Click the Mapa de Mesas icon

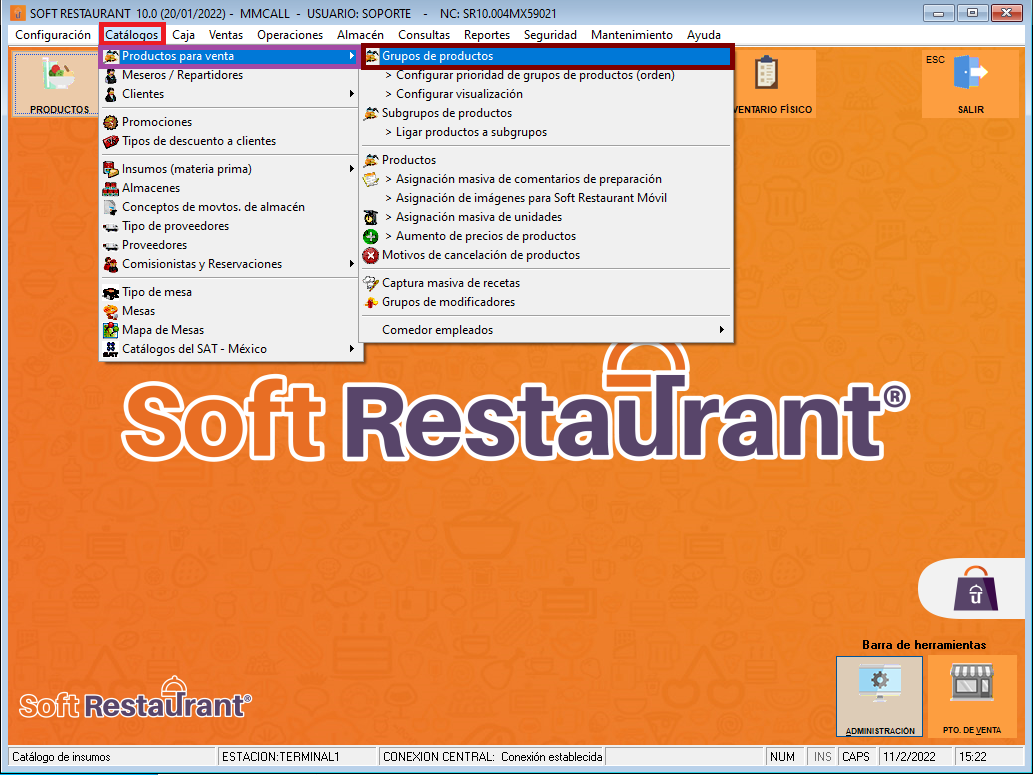(x=111, y=330)
